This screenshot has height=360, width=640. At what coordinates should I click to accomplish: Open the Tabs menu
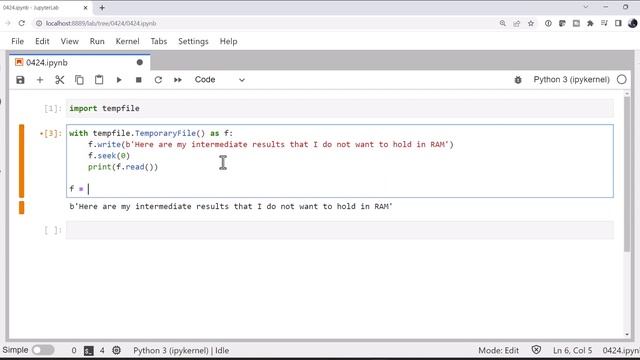tap(159, 41)
